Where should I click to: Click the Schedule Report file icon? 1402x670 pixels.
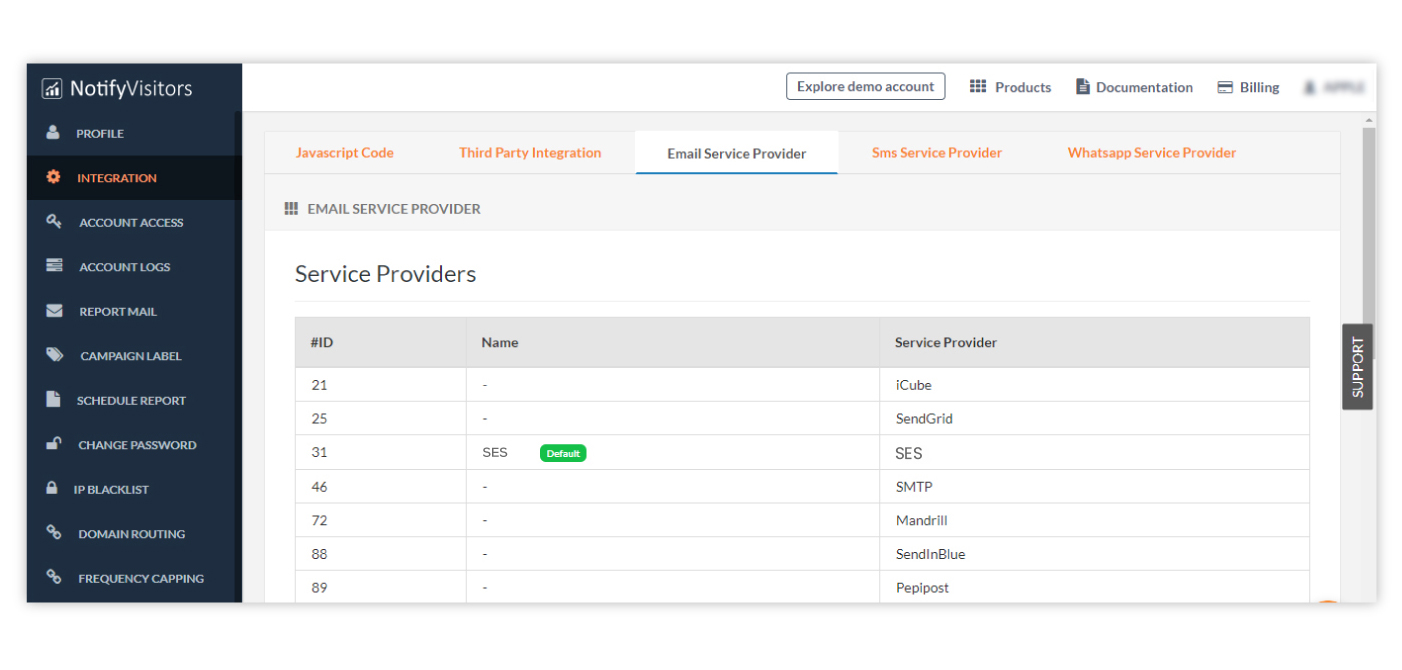(x=53, y=399)
